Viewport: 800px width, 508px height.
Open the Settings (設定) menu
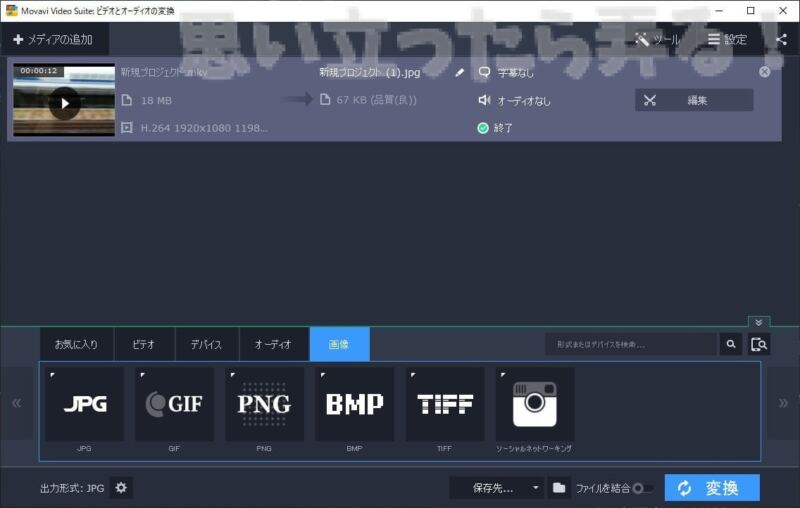click(728, 39)
